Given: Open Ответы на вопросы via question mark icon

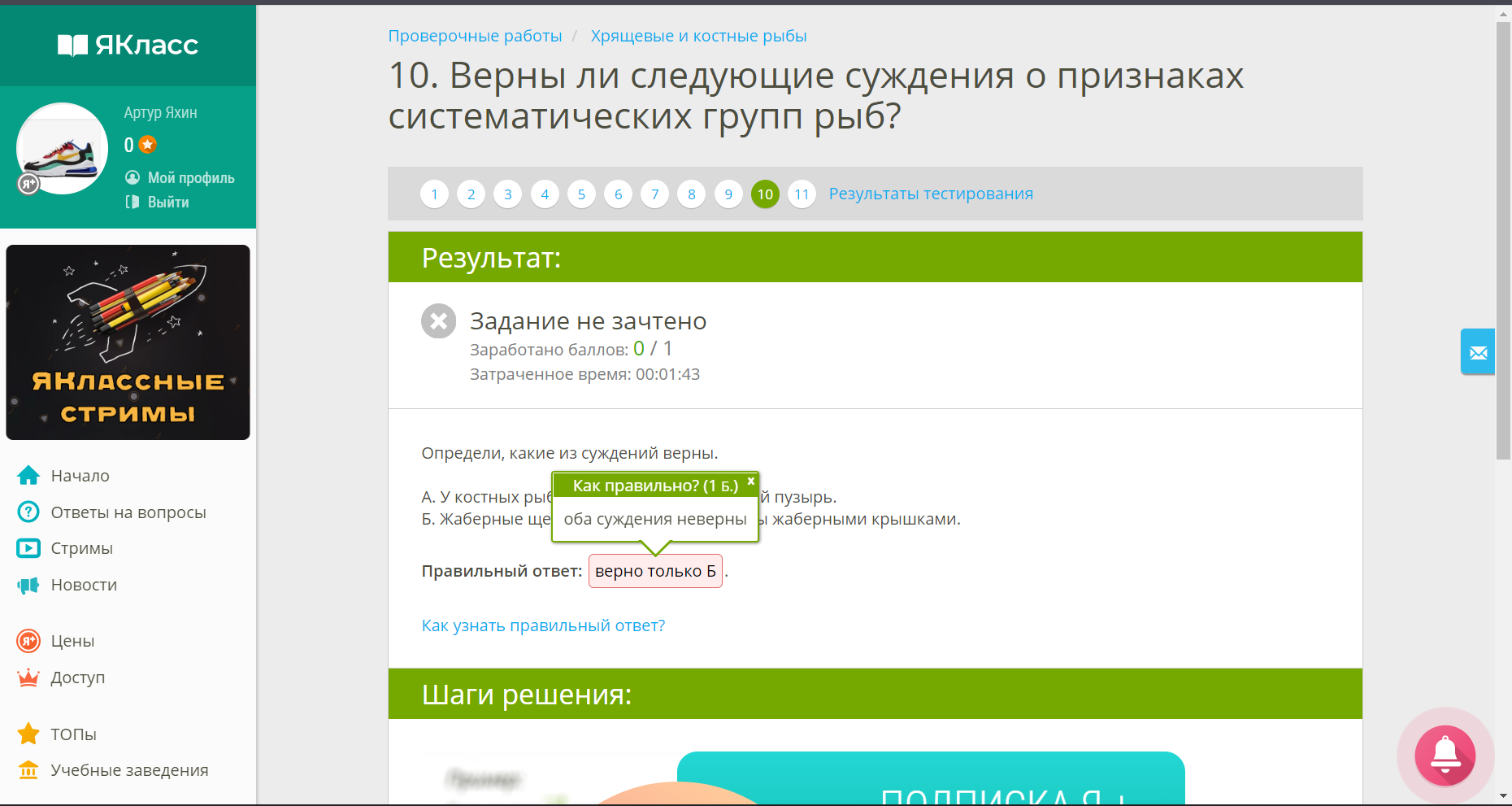Looking at the screenshot, I should (28, 512).
